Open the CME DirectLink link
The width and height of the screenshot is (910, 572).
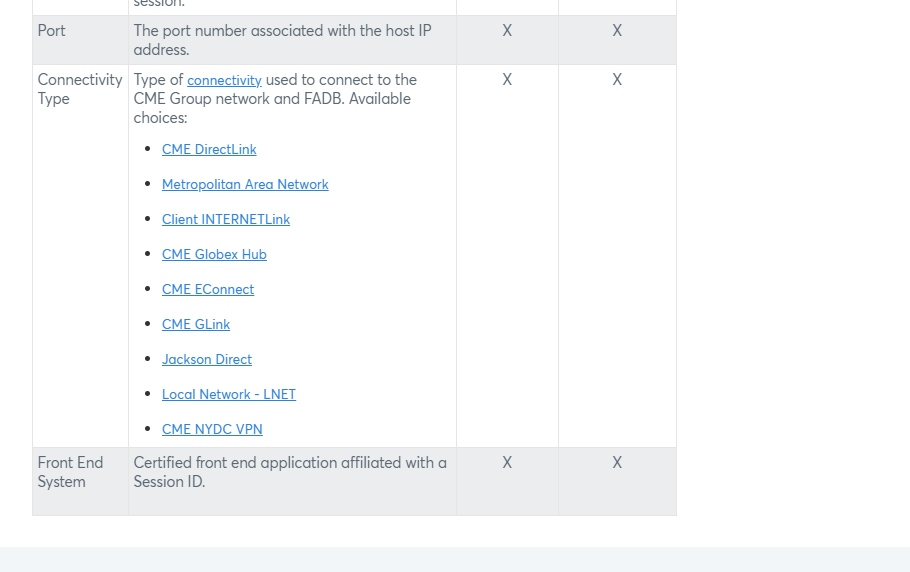click(x=209, y=150)
